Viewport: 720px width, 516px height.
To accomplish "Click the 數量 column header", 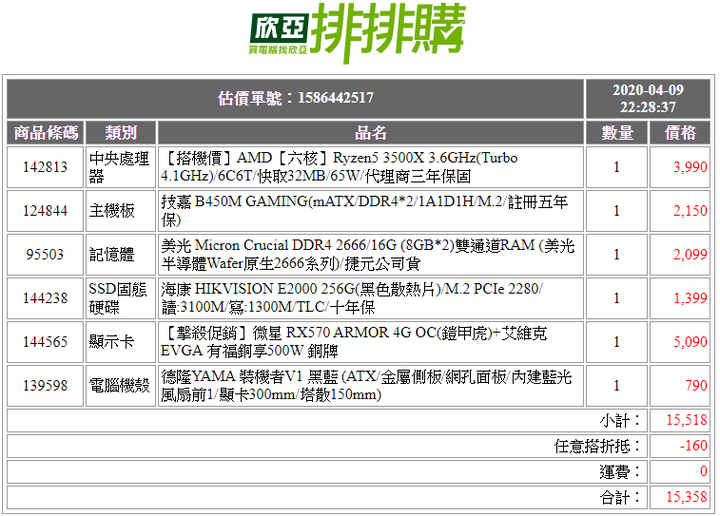I will 617,133.
